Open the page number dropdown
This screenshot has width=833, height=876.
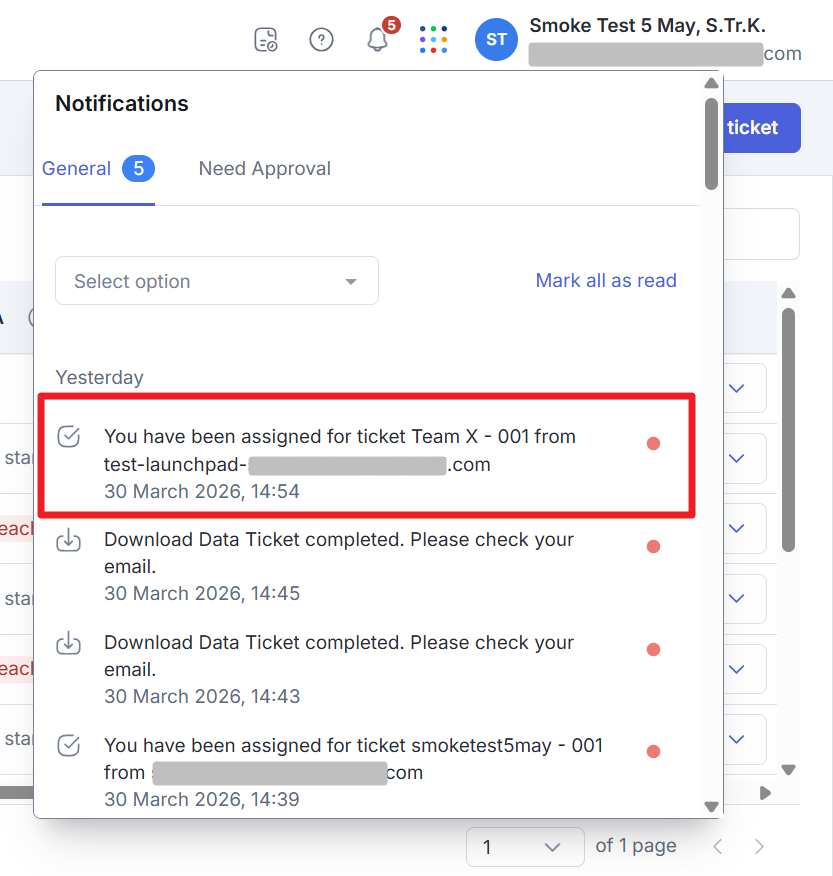[524, 847]
